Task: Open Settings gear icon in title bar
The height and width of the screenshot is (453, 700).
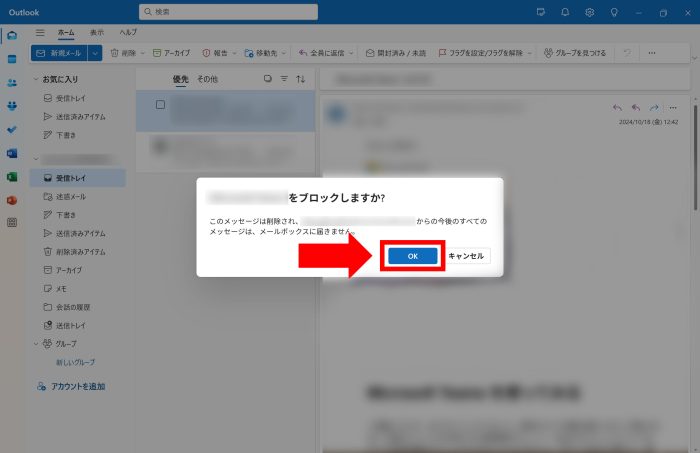Action: tap(590, 12)
